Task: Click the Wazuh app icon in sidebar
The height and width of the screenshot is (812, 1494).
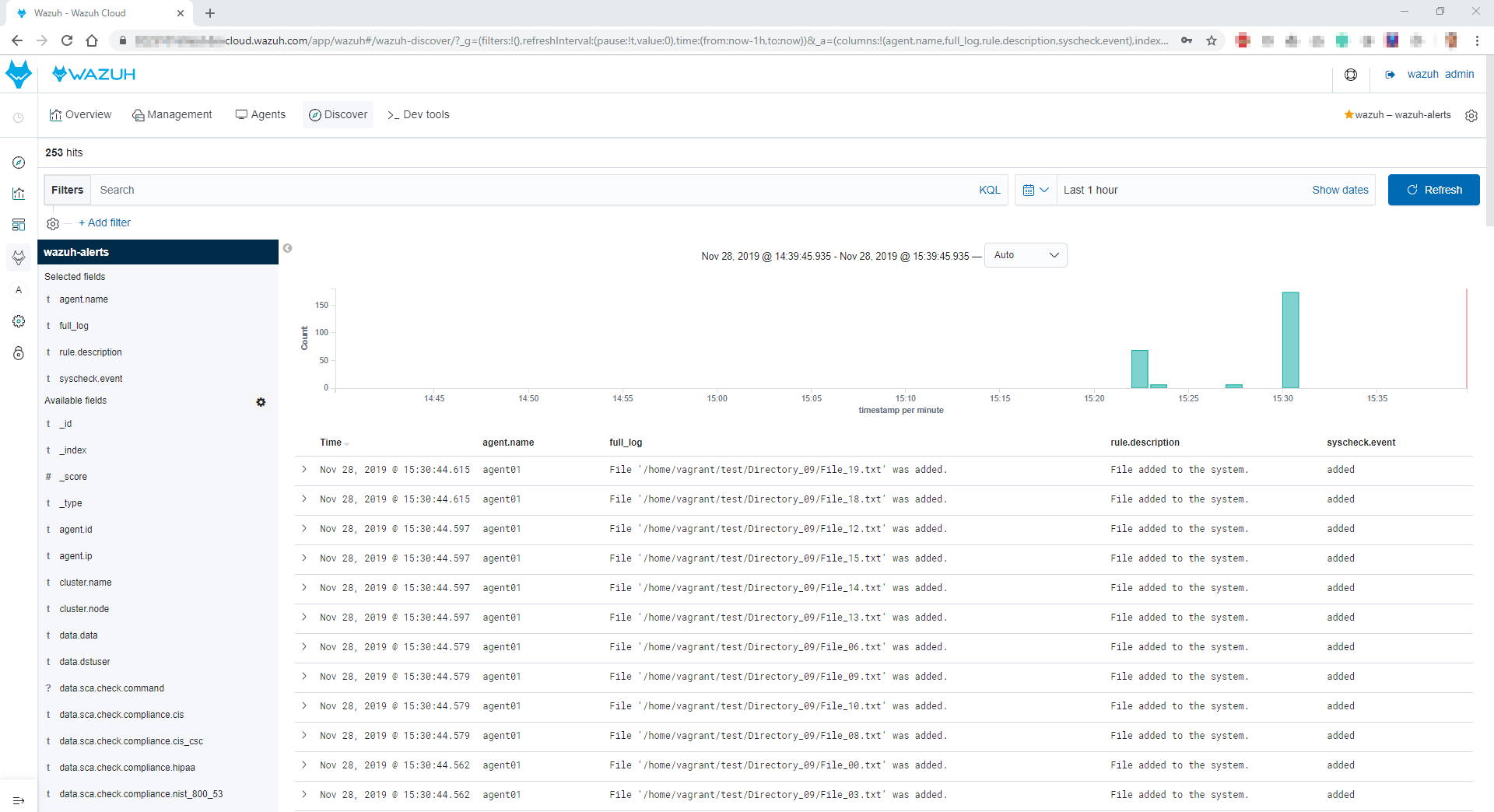Action: (x=19, y=257)
